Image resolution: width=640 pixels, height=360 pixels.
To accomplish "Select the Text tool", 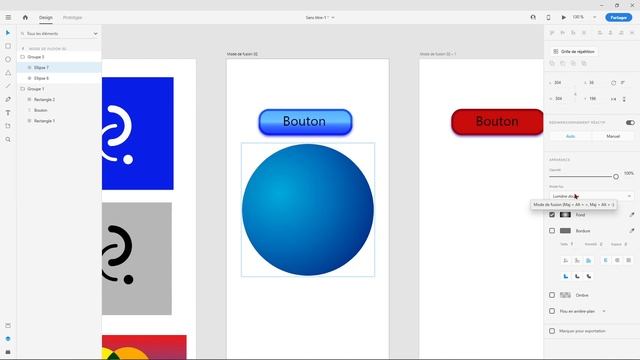I will point(8,113).
